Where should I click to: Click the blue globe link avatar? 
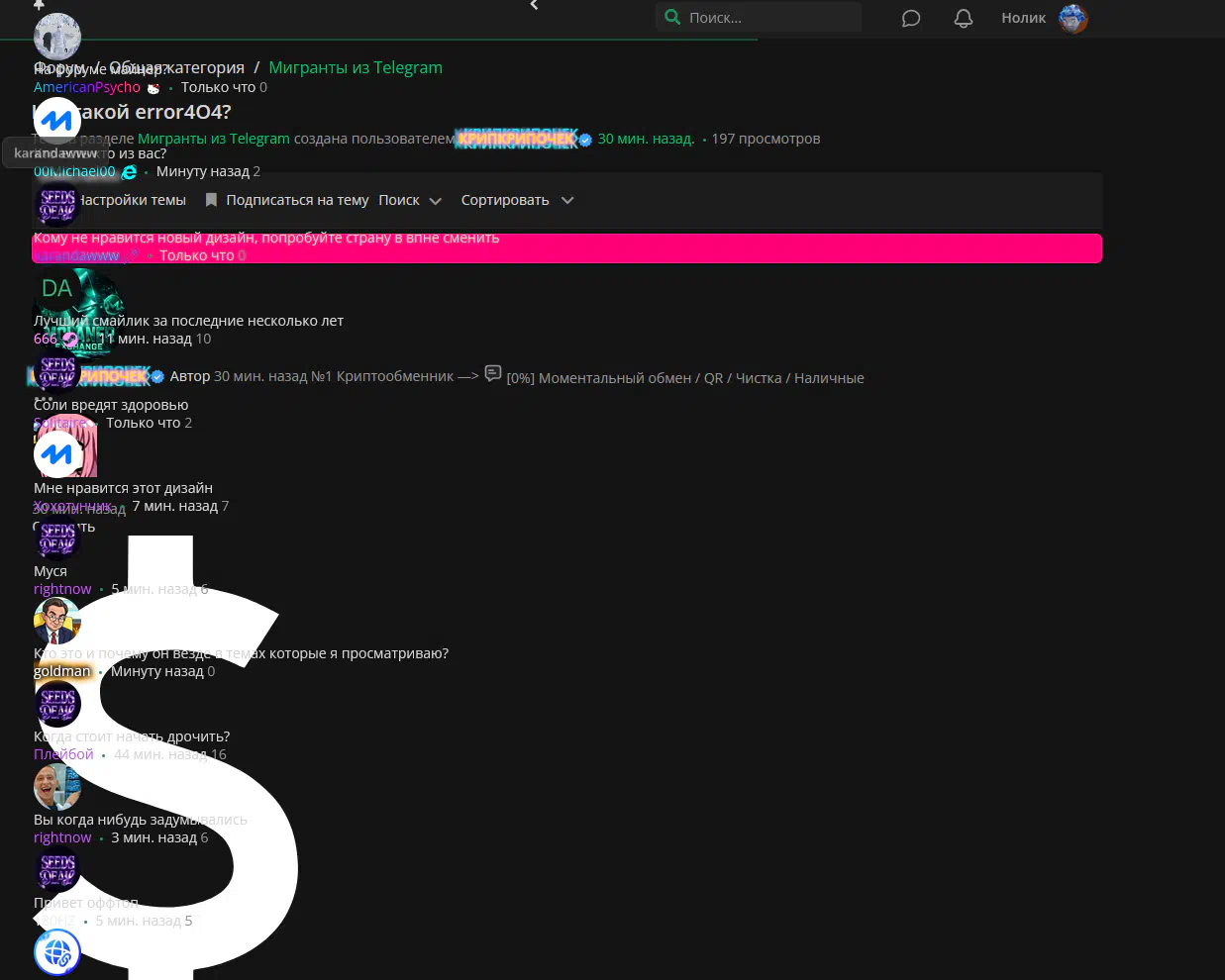coord(56,952)
